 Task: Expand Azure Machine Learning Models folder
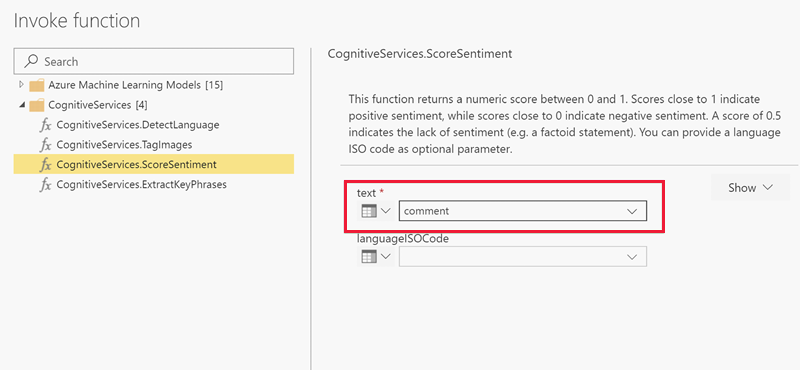click(x=21, y=84)
